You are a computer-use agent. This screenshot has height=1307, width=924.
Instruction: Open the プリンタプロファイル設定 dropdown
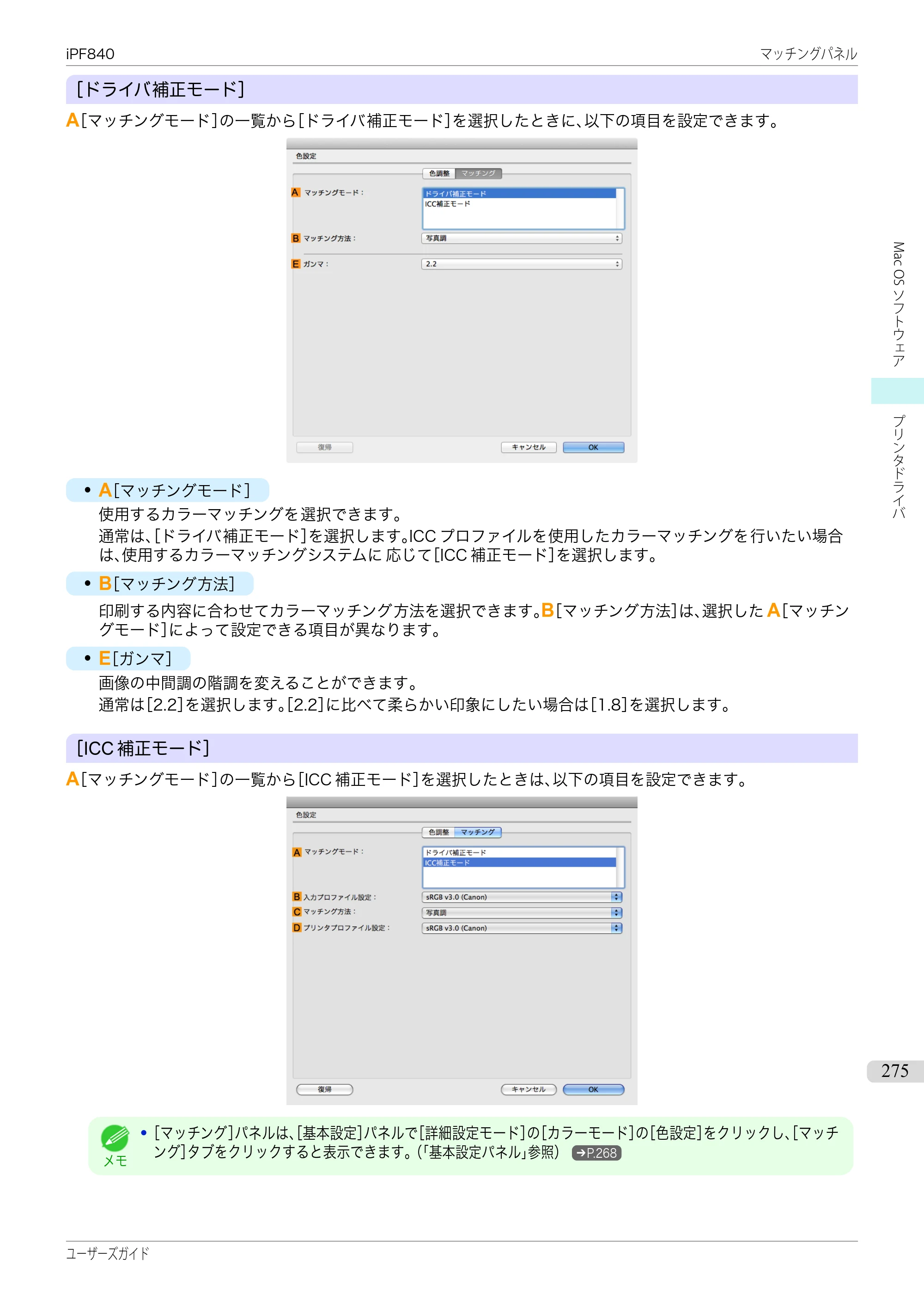(522, 928)
